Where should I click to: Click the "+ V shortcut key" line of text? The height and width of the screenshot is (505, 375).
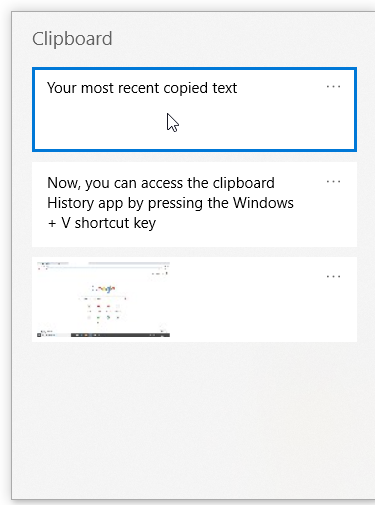(x=102, y=223)
